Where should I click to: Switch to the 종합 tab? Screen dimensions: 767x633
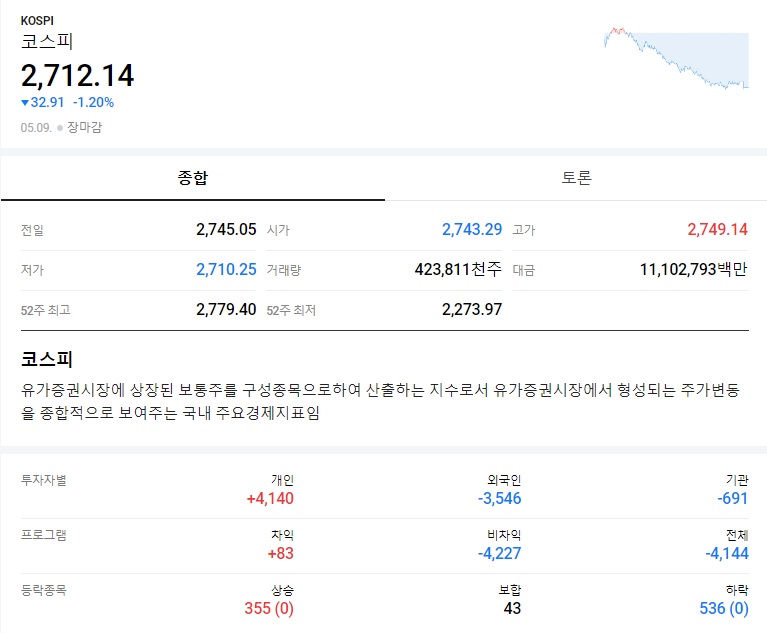[193, 178]
